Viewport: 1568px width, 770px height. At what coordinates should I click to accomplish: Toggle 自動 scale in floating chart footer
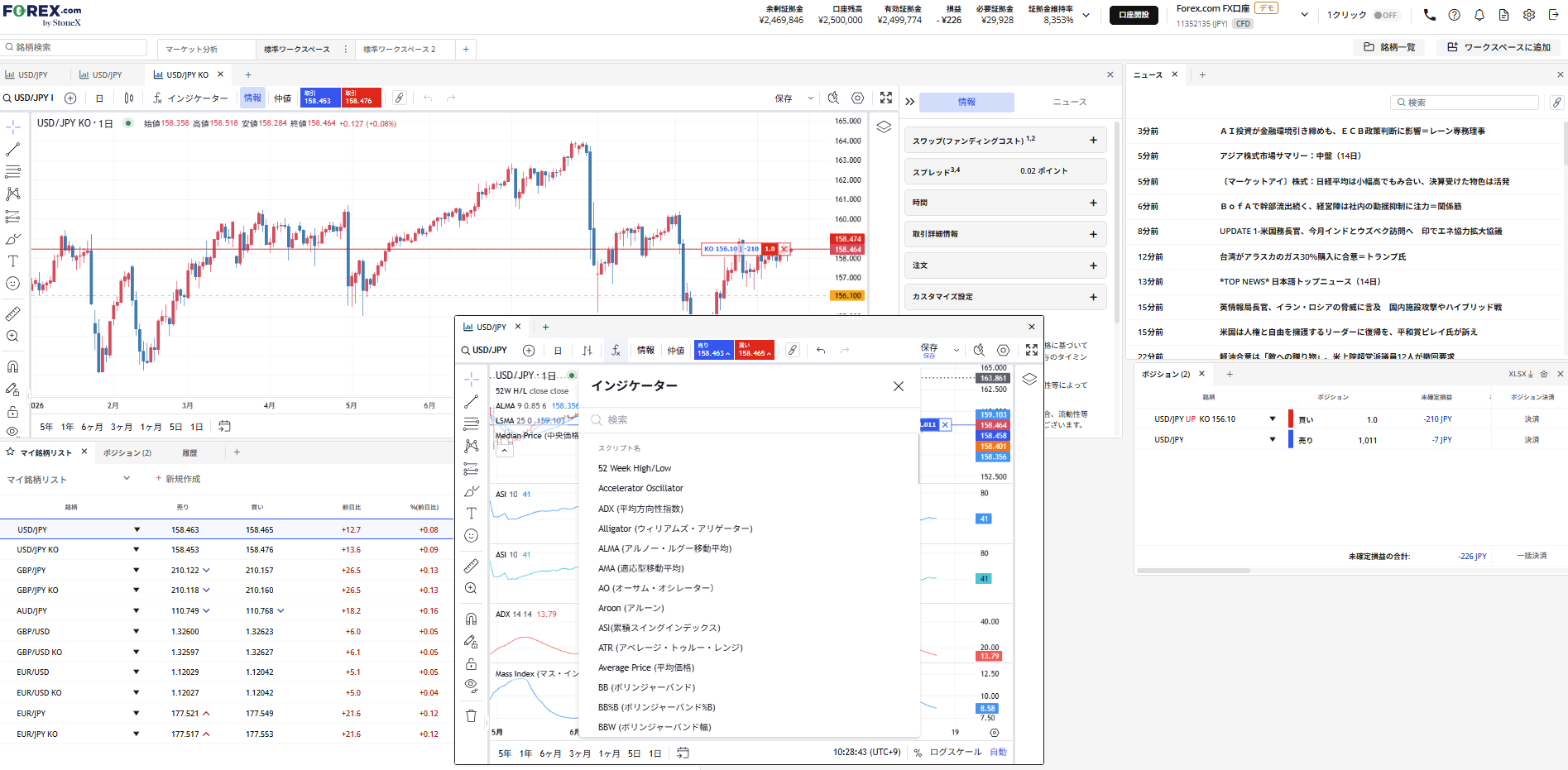coord(999,753)
